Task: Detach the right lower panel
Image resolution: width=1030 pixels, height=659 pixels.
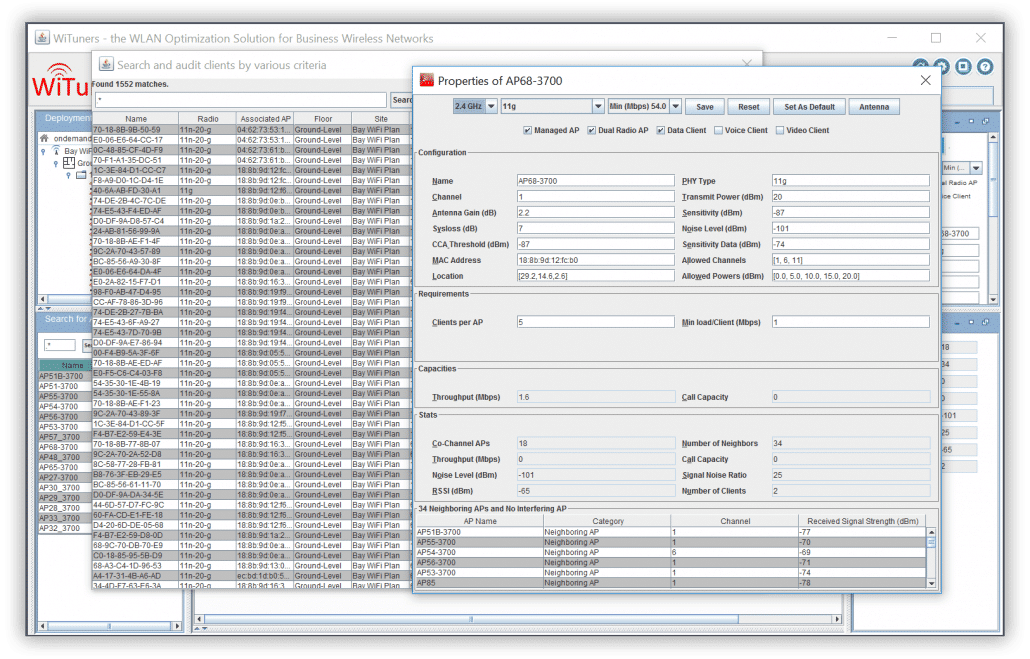Action: (985, 323)
